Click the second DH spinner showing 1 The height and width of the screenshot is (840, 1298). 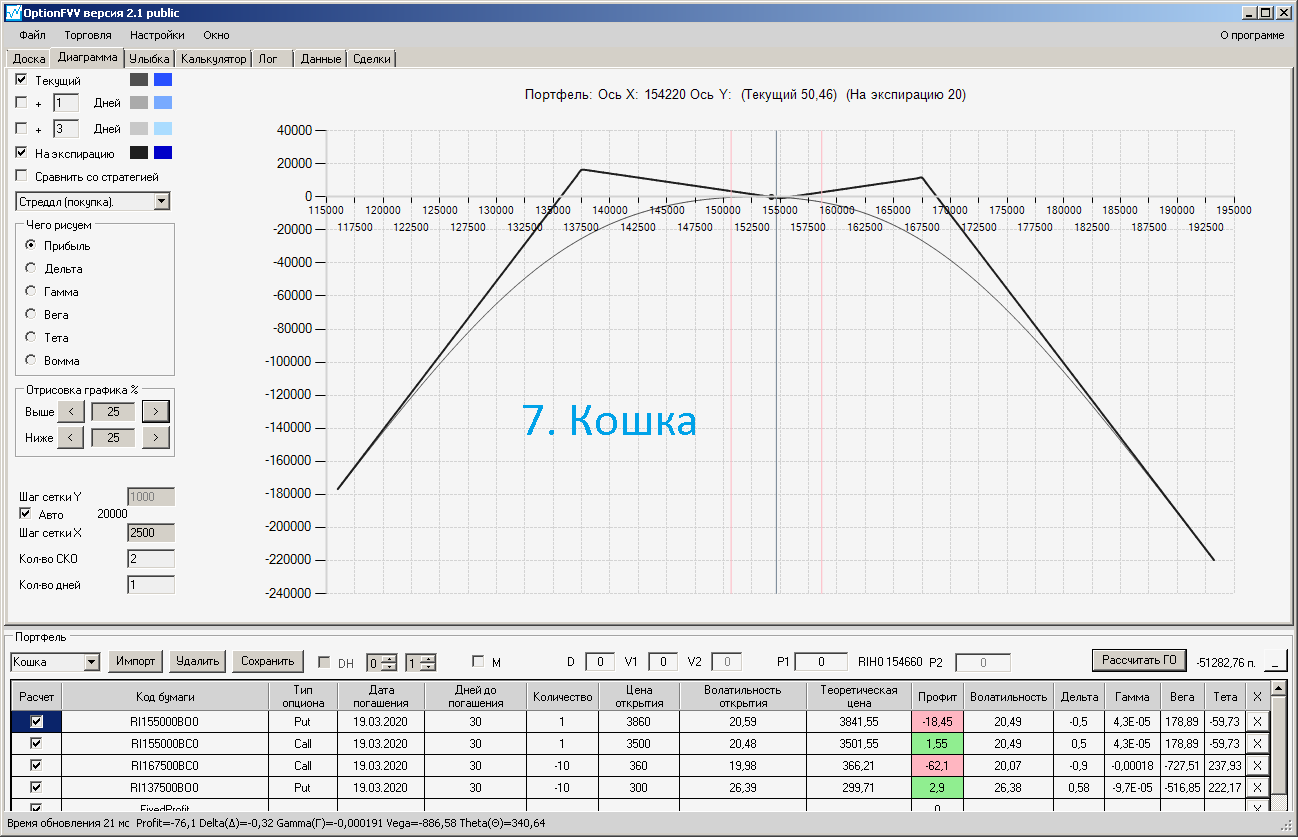[x=420, y=662]
